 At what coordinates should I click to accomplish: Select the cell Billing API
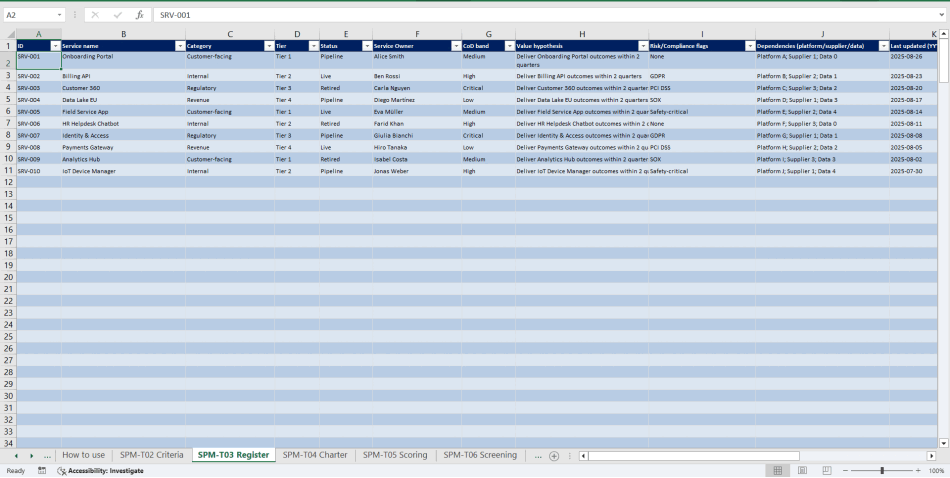click(124, 76)
